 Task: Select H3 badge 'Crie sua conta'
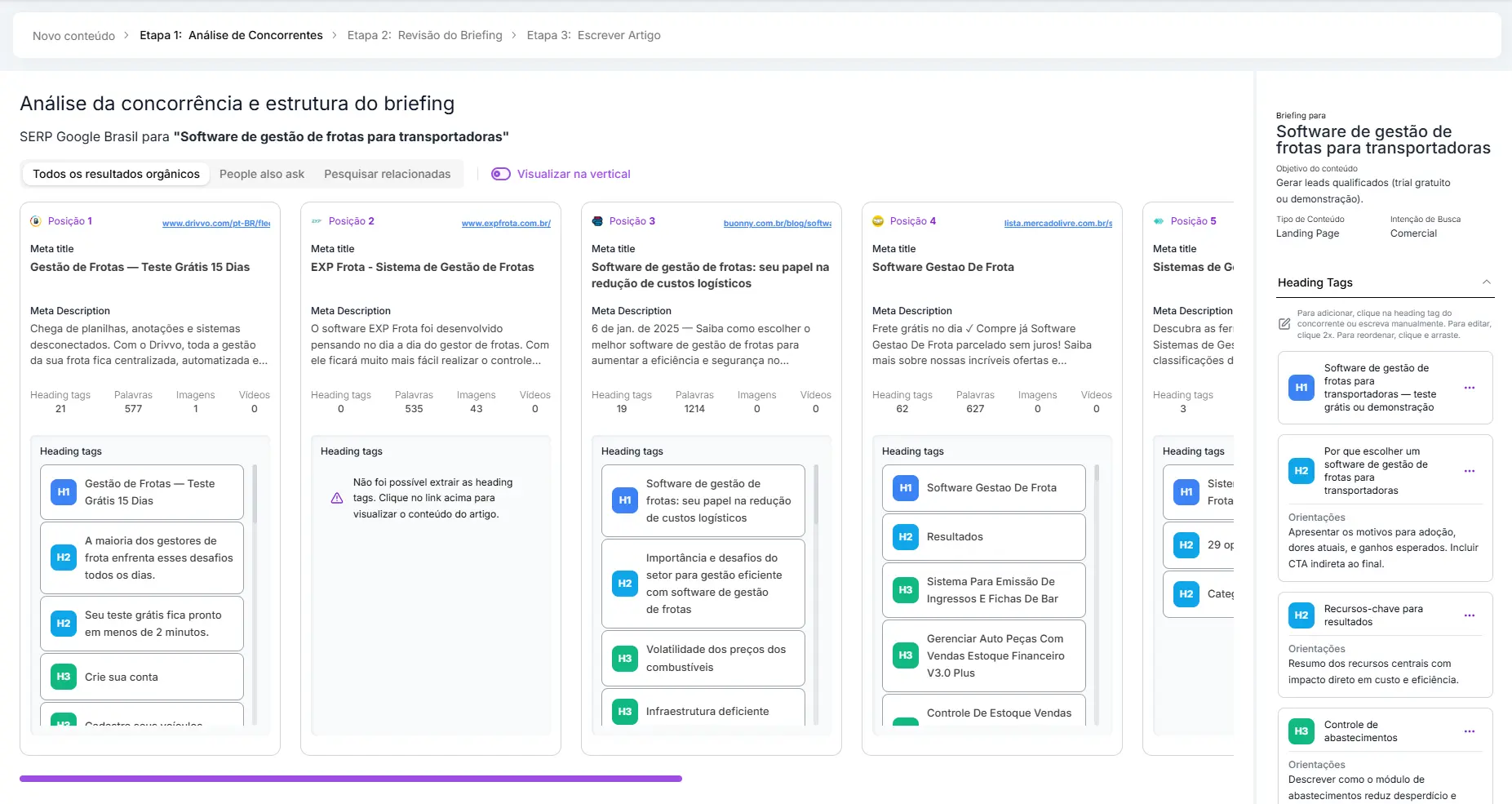tap(64, 677)
